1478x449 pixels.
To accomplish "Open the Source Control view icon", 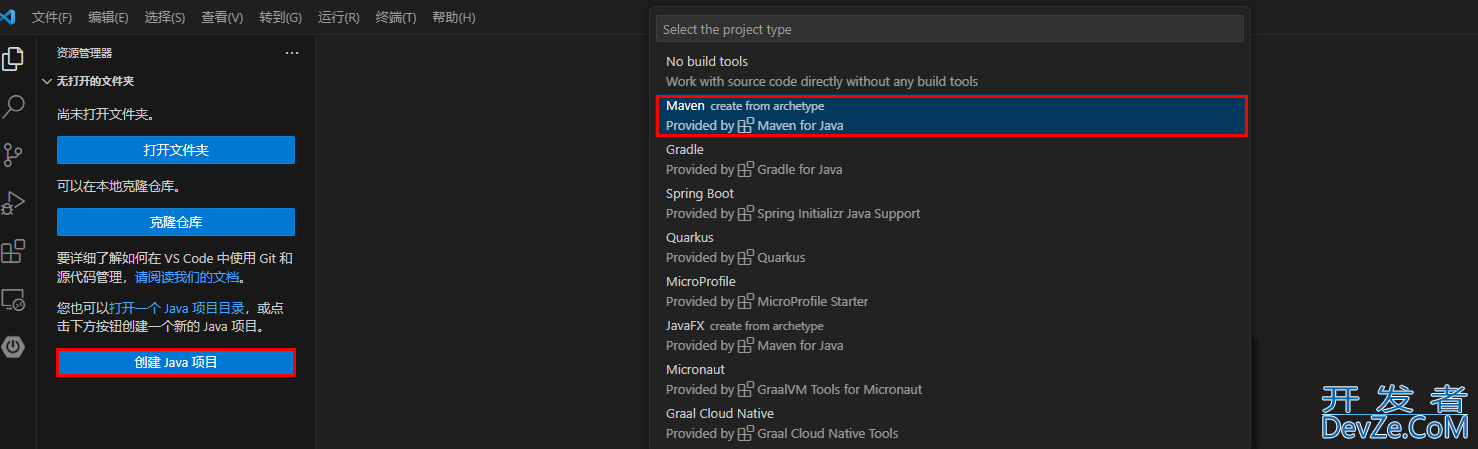I will 13,155.
